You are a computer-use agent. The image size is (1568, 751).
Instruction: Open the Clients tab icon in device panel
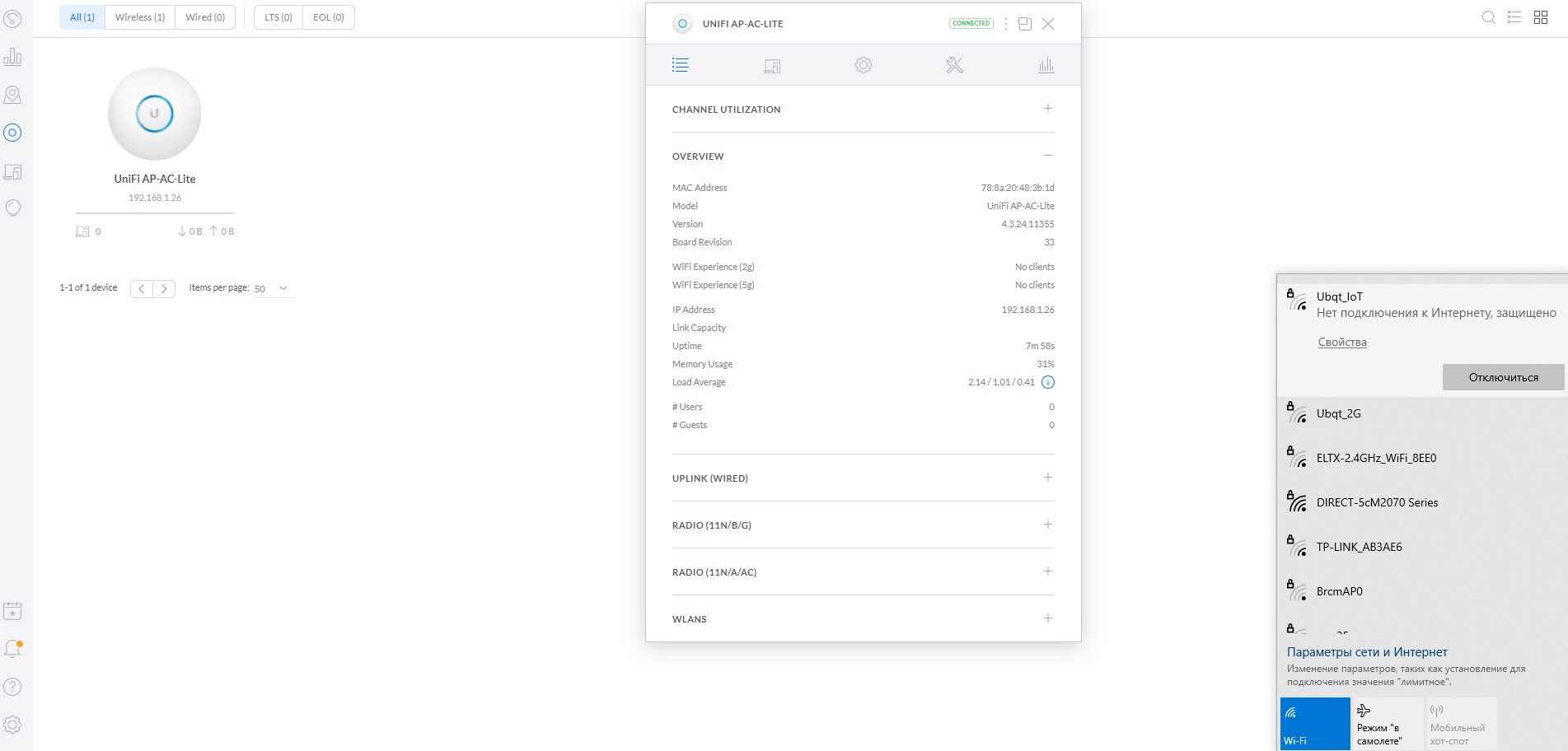(772, 66)
